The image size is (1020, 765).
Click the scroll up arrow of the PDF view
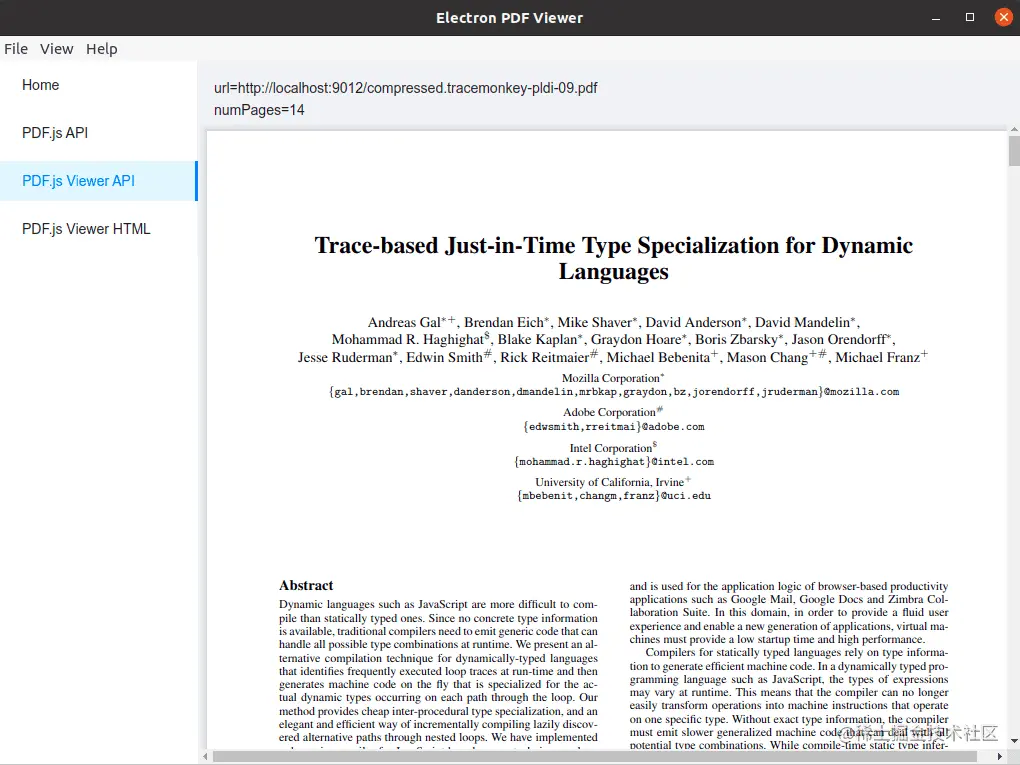pyautogui.click(x=1014, y=131)
